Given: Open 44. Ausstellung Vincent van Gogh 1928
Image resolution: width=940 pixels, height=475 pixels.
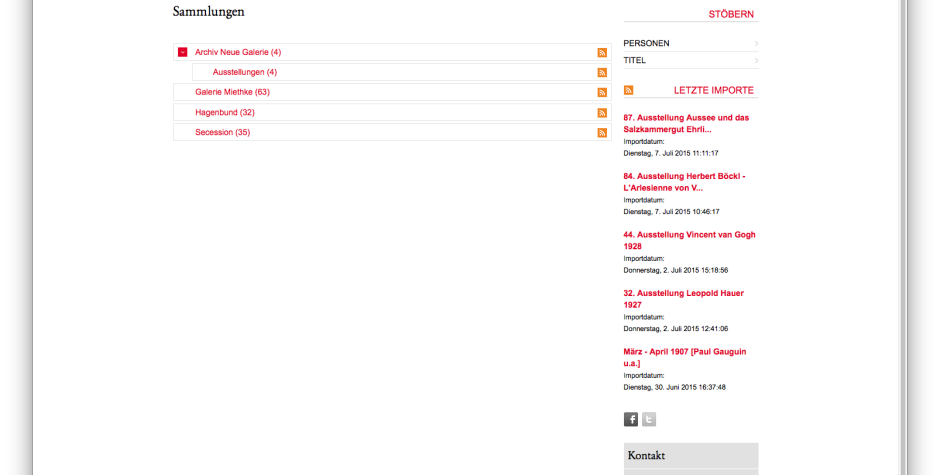Looking at the screenshot, I should point(689,240).
